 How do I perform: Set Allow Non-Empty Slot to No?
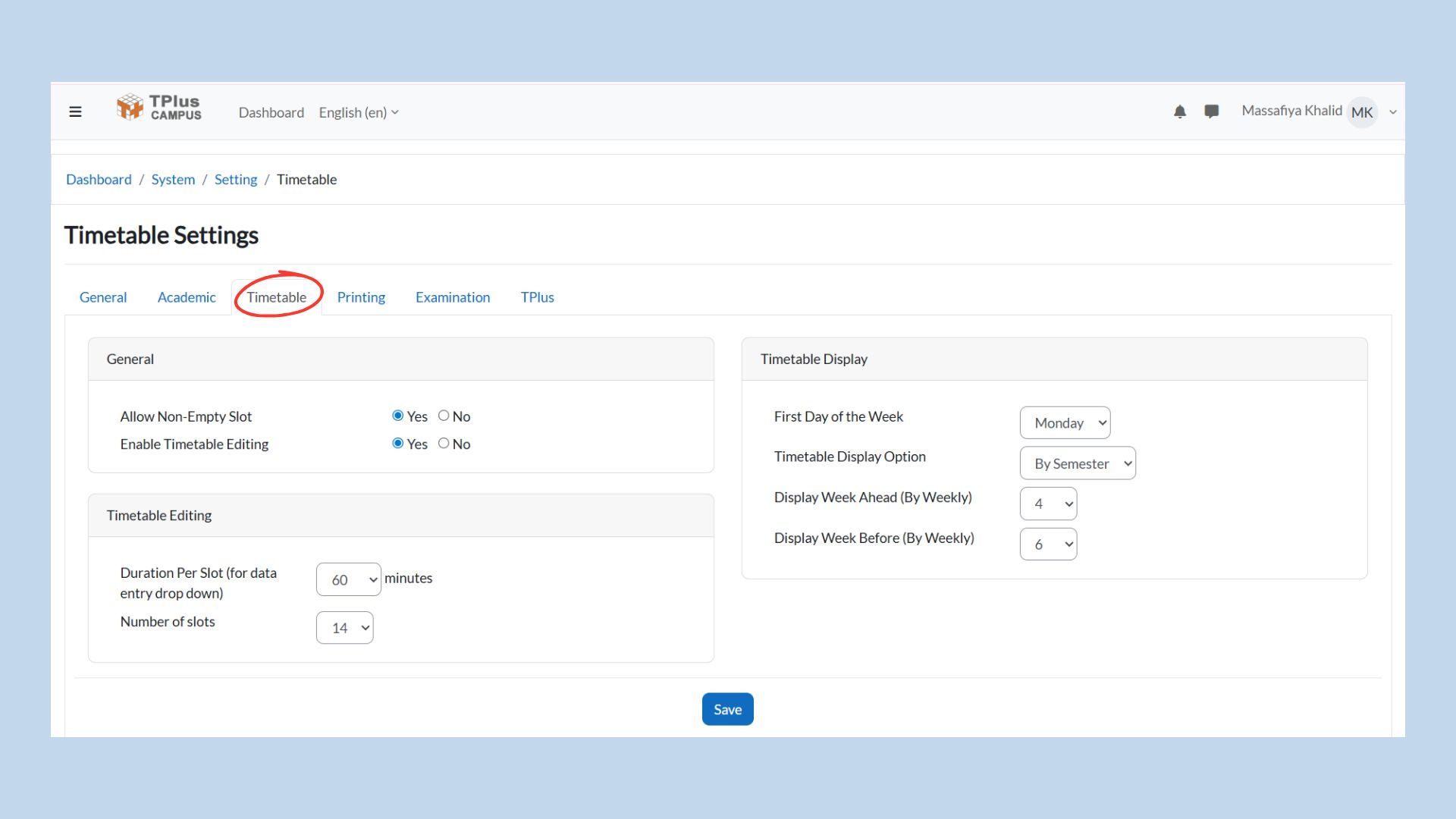click(x=444, y=416)
